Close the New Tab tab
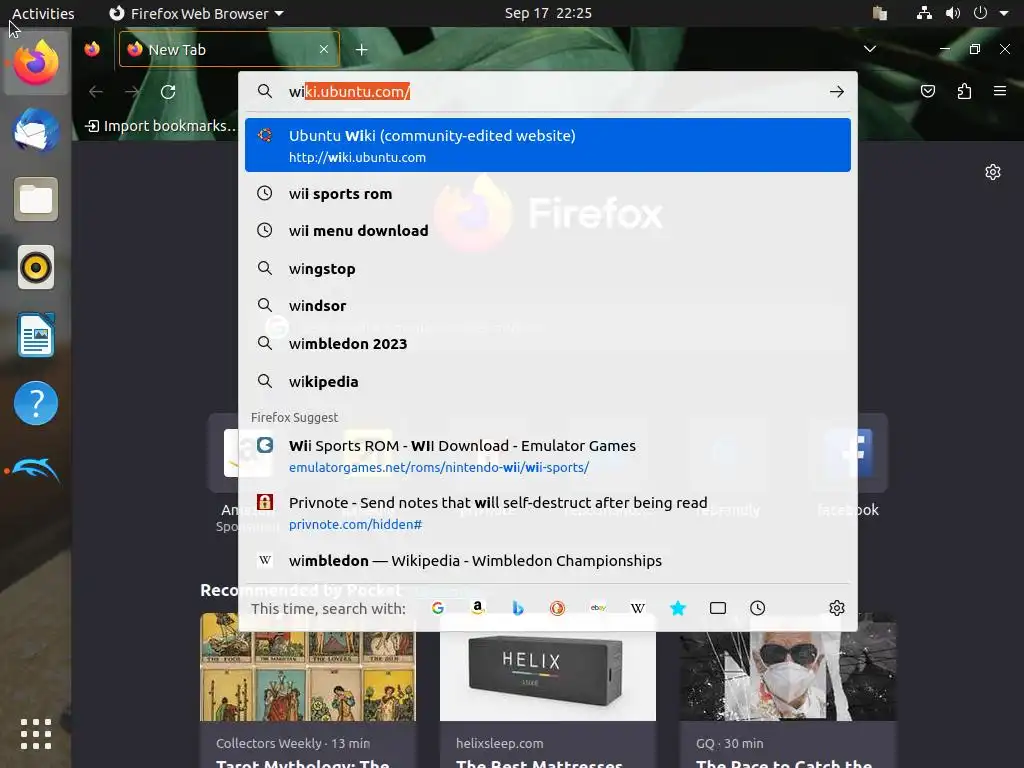 (x=323, y=49)
